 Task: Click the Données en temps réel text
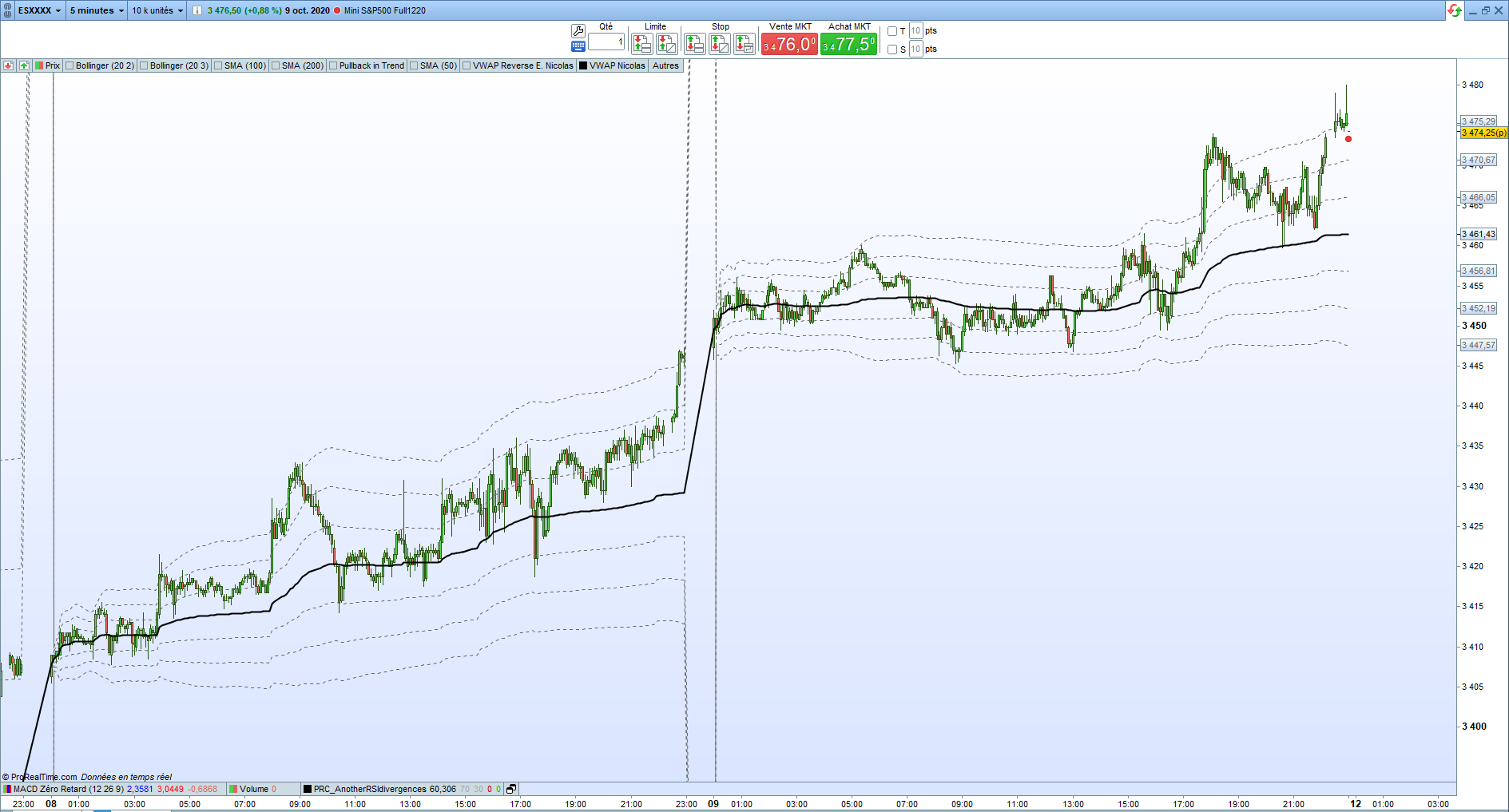click(x=126, y=777)
